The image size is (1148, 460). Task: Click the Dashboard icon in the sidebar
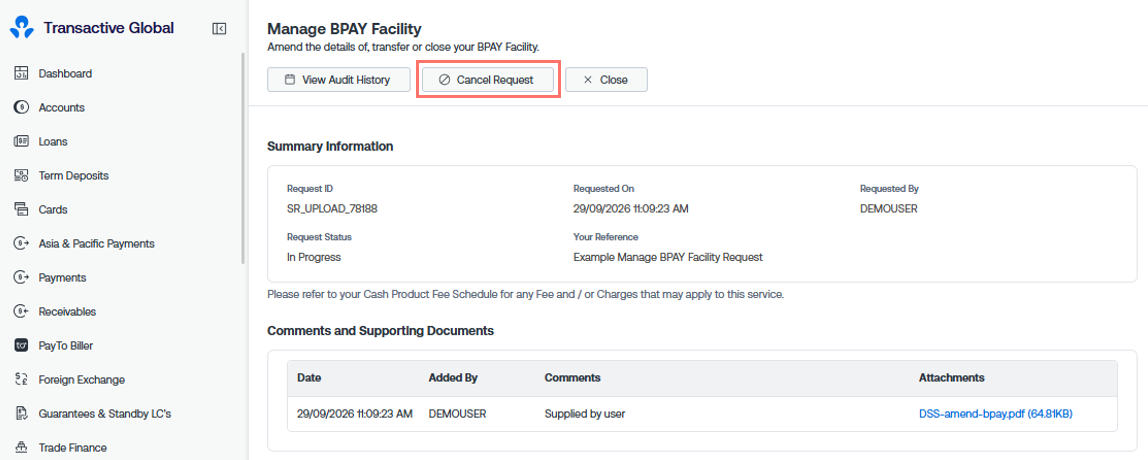[x=21, y=73]
